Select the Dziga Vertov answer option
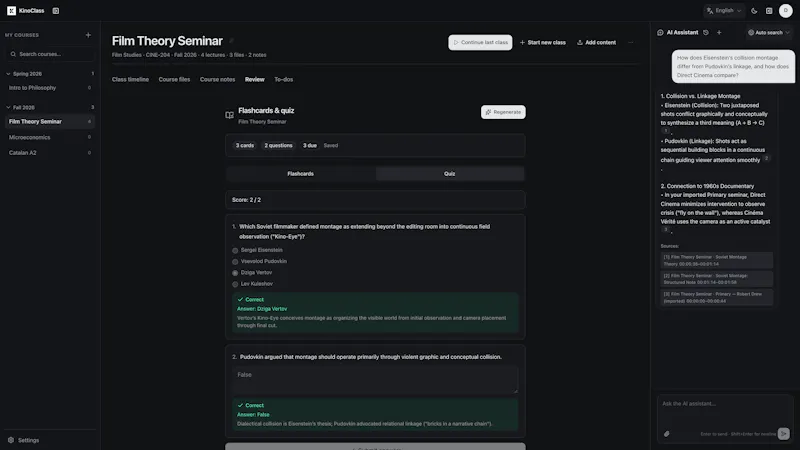 [235, 273]
